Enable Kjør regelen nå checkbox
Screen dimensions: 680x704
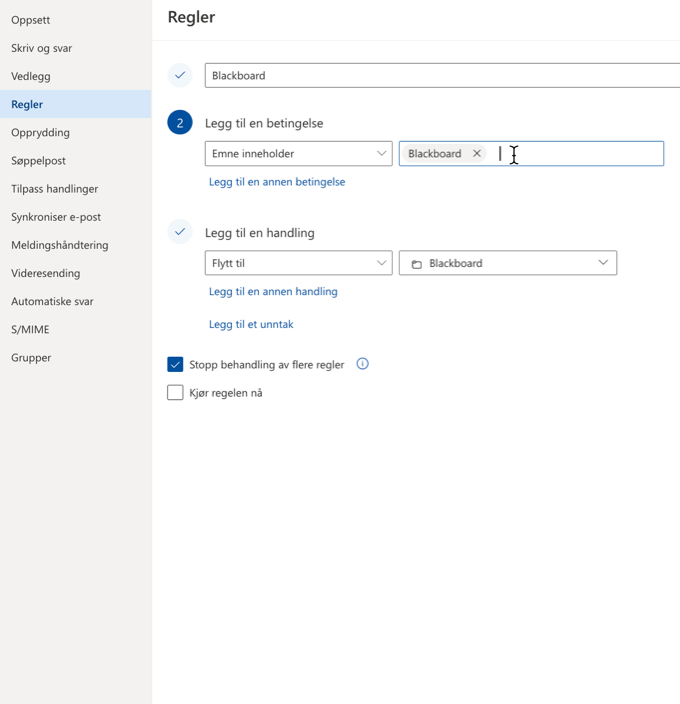[176, 393]
